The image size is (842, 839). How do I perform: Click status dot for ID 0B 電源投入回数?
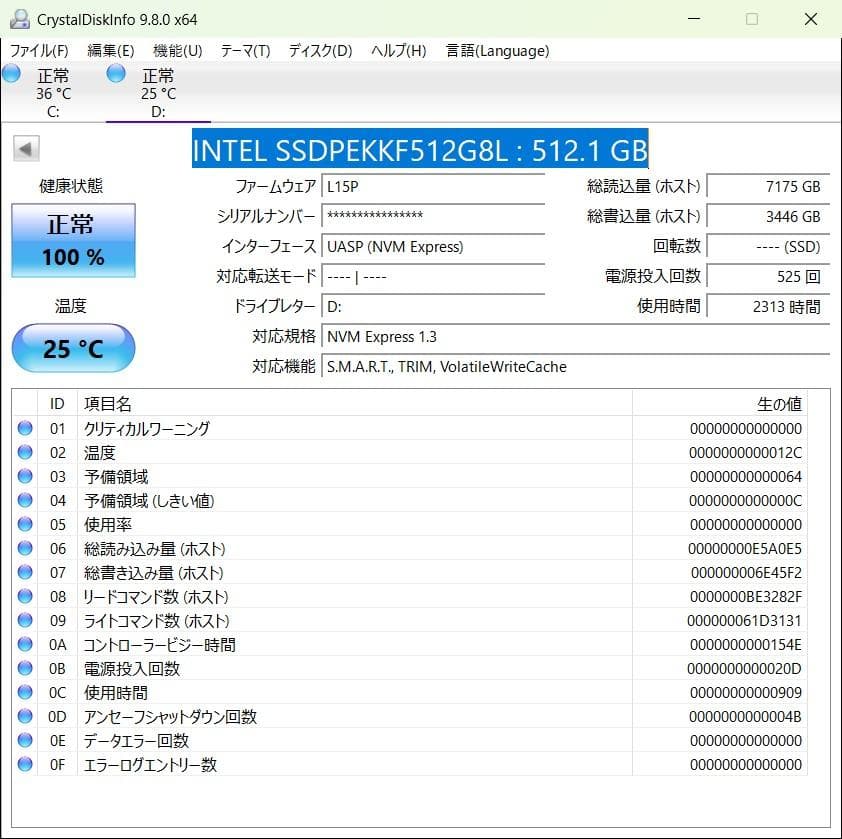[x=25, y=668]
